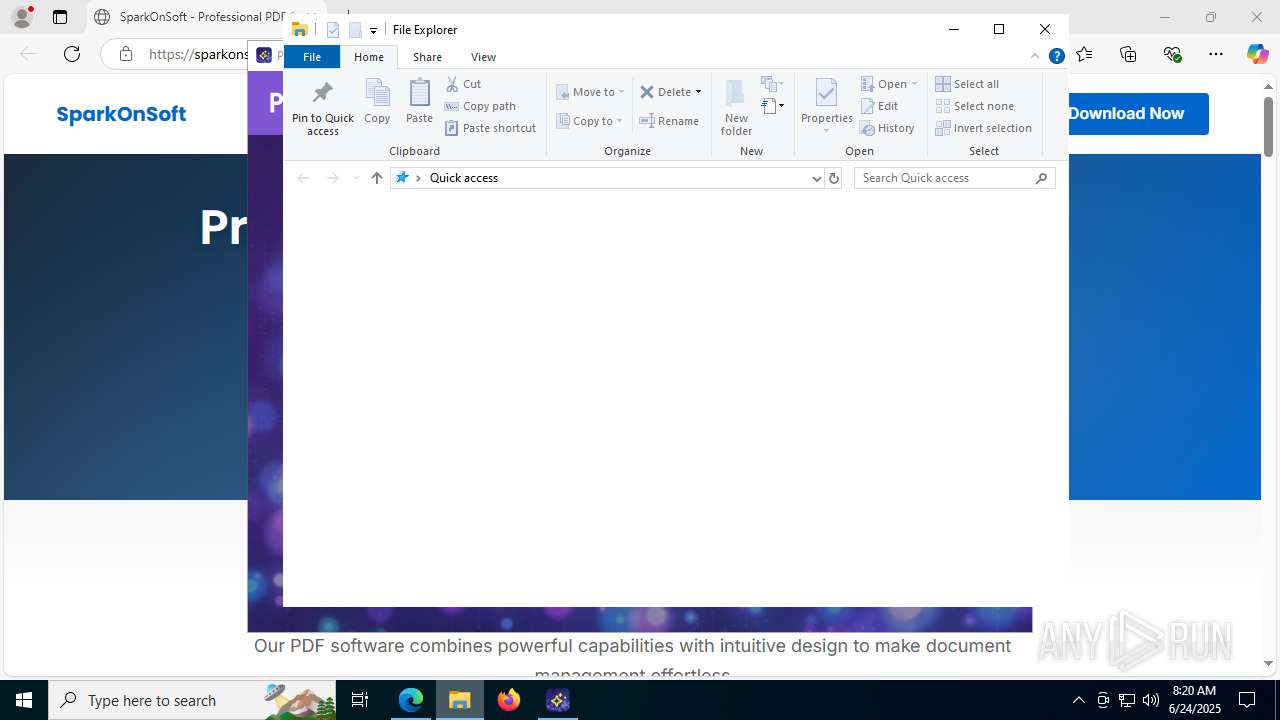1280x720 pixels.
Task: Switch to the View ribbon tab
Action: coord(483,57)
